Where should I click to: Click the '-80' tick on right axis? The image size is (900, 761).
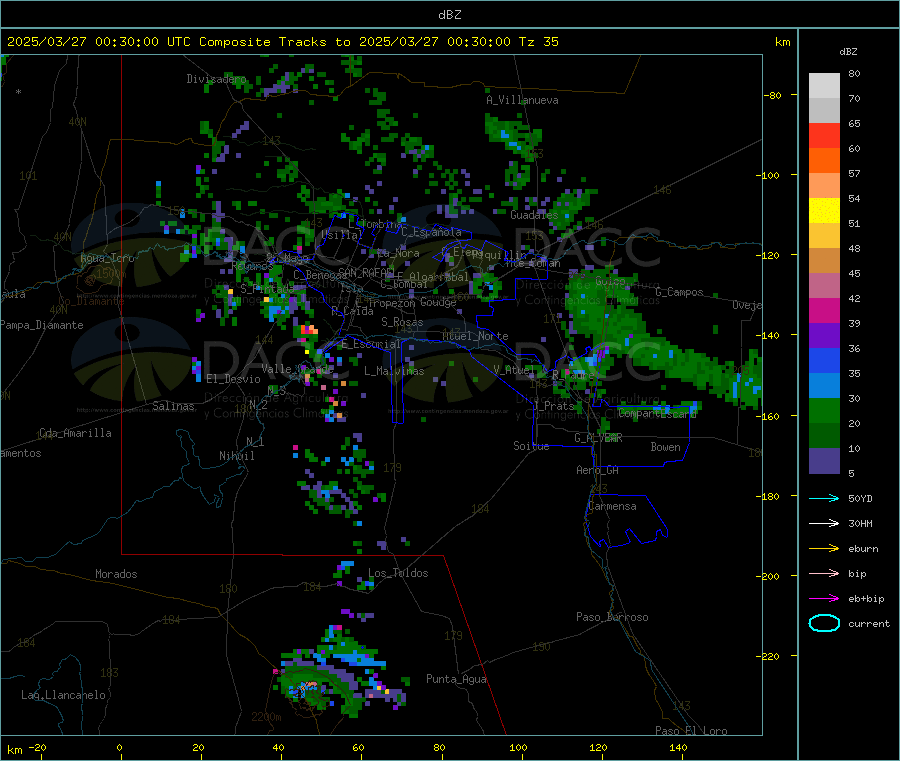point(773,95)
